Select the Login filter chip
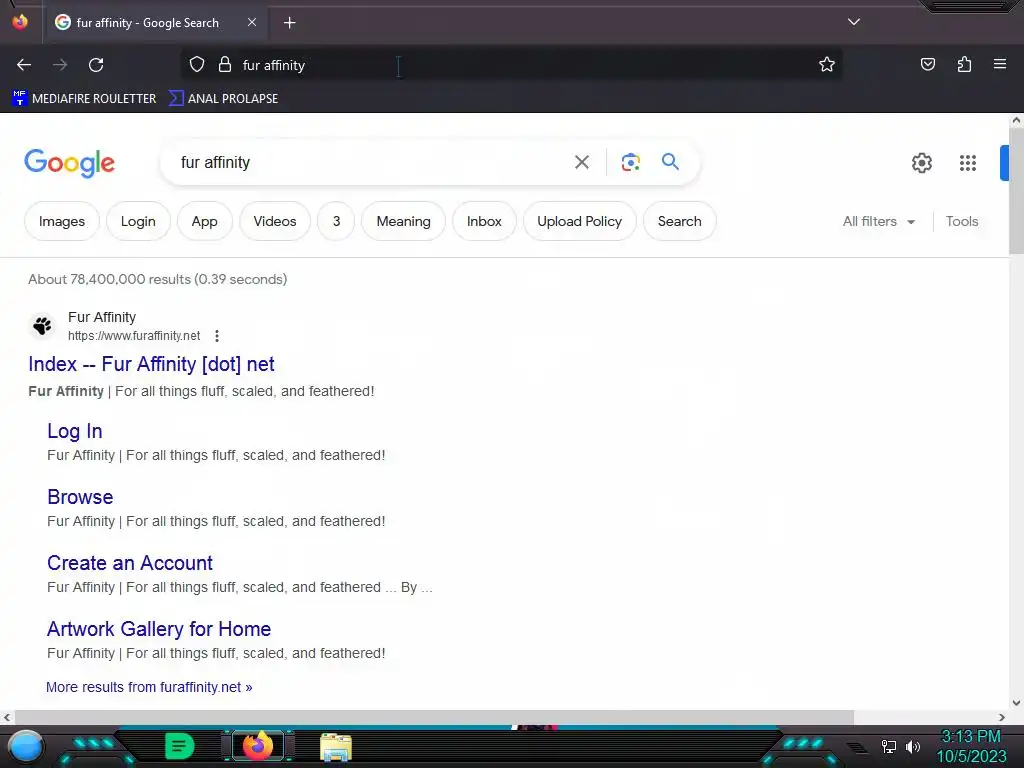Viewport: 1024px width, 768px height. click(x=138, y=221)
